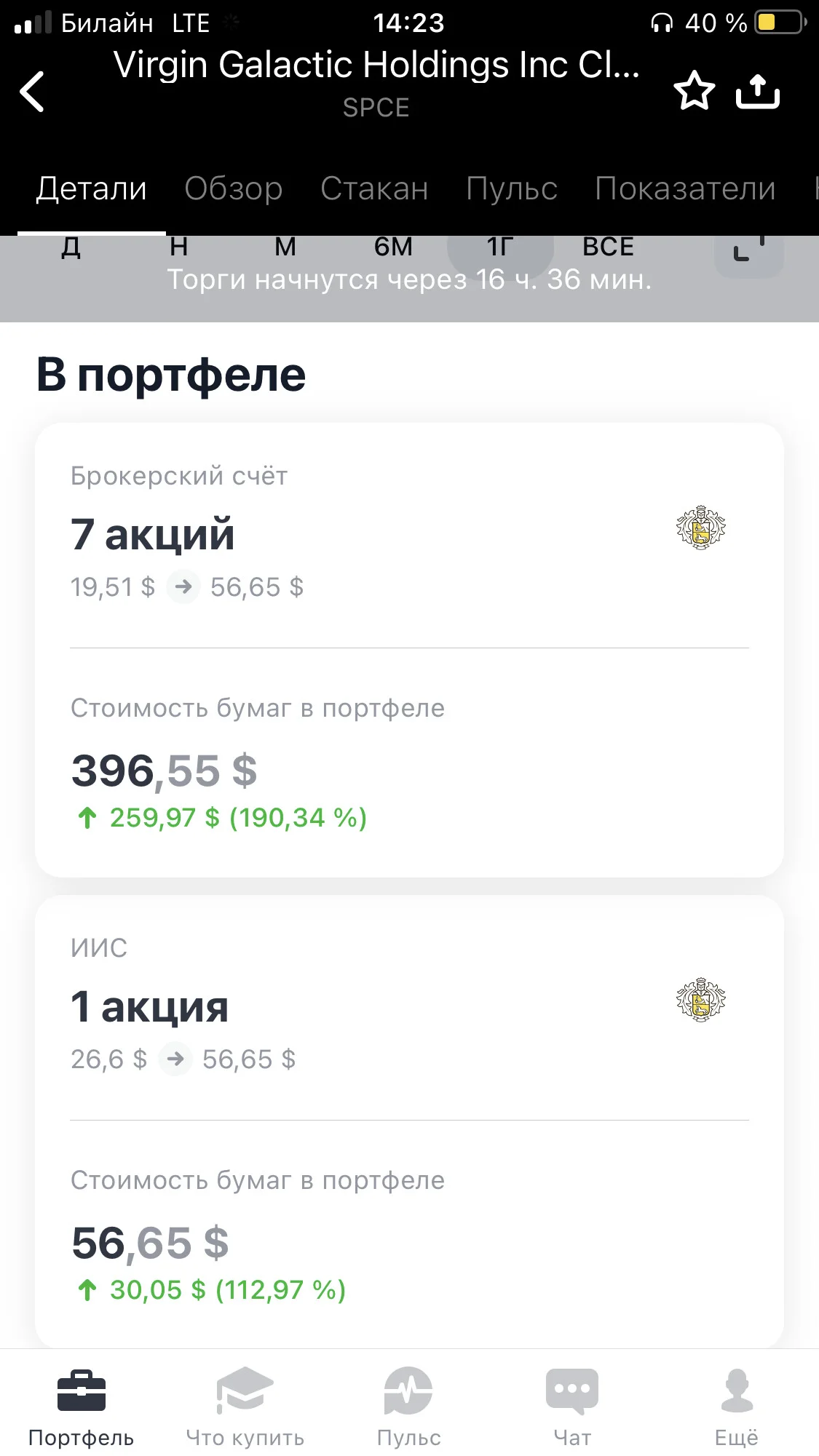Image resolution: width=819 pixels, height=1456 pixels.
Task: Switch to the Стакан tab
Action: coord(374,188)
